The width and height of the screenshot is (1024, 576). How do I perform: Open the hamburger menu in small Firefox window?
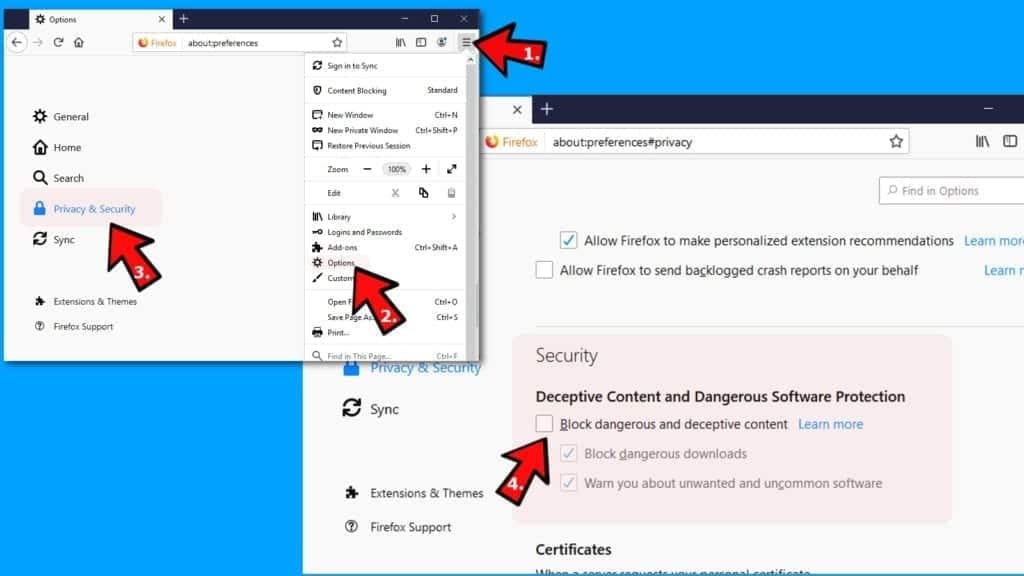click(466, 42)
